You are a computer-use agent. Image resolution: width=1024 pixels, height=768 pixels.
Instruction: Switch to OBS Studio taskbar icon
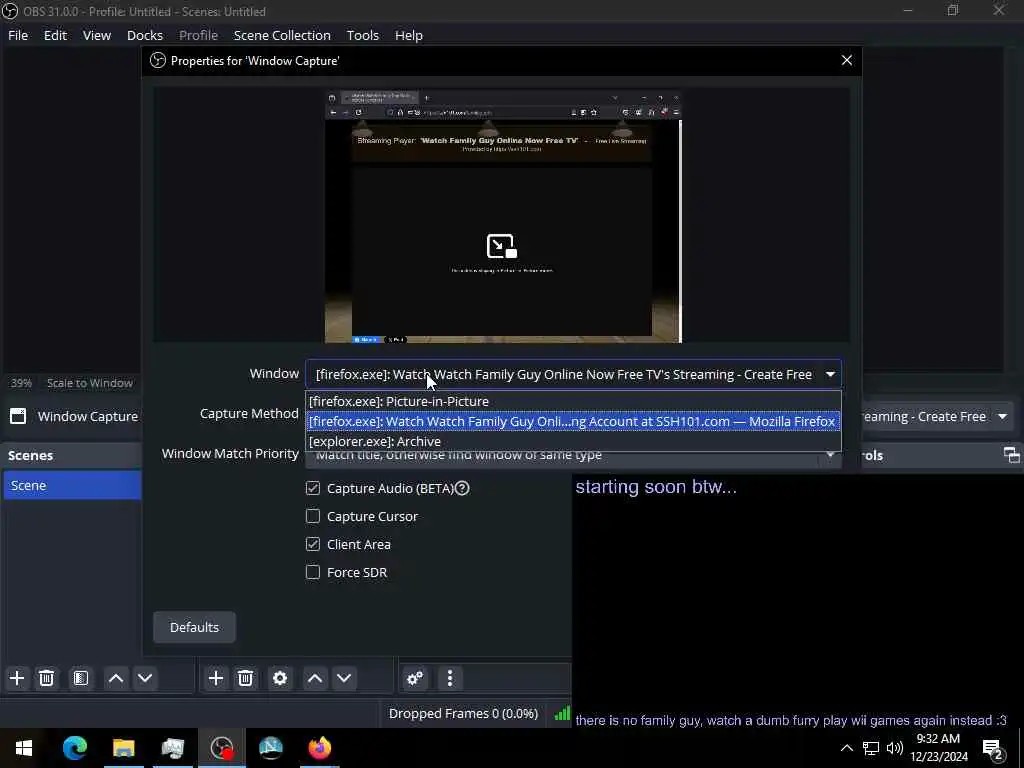pyautogui.click(x=222, y=748)
